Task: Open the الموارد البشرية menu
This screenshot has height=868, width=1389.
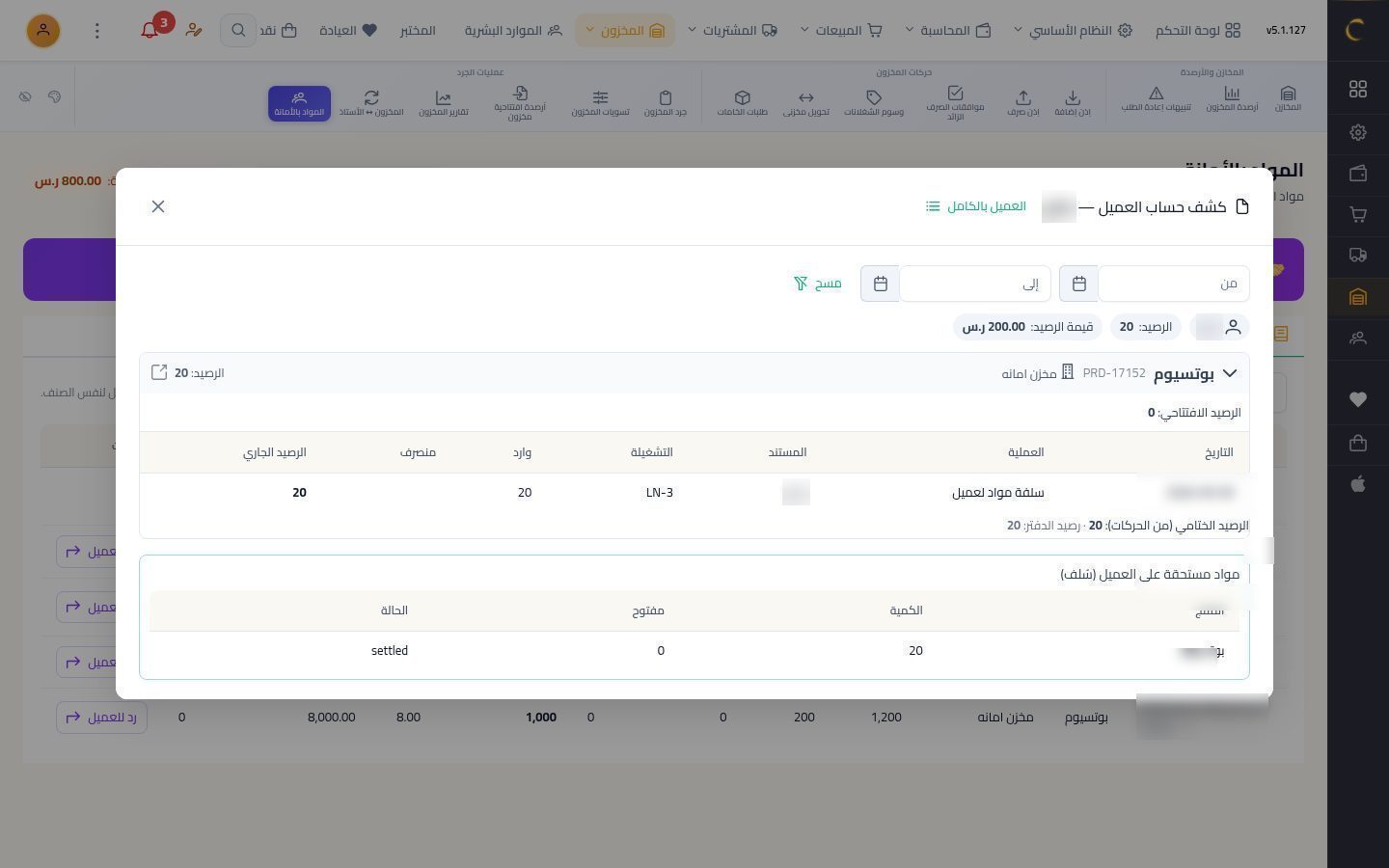Action: pos(513,31)
